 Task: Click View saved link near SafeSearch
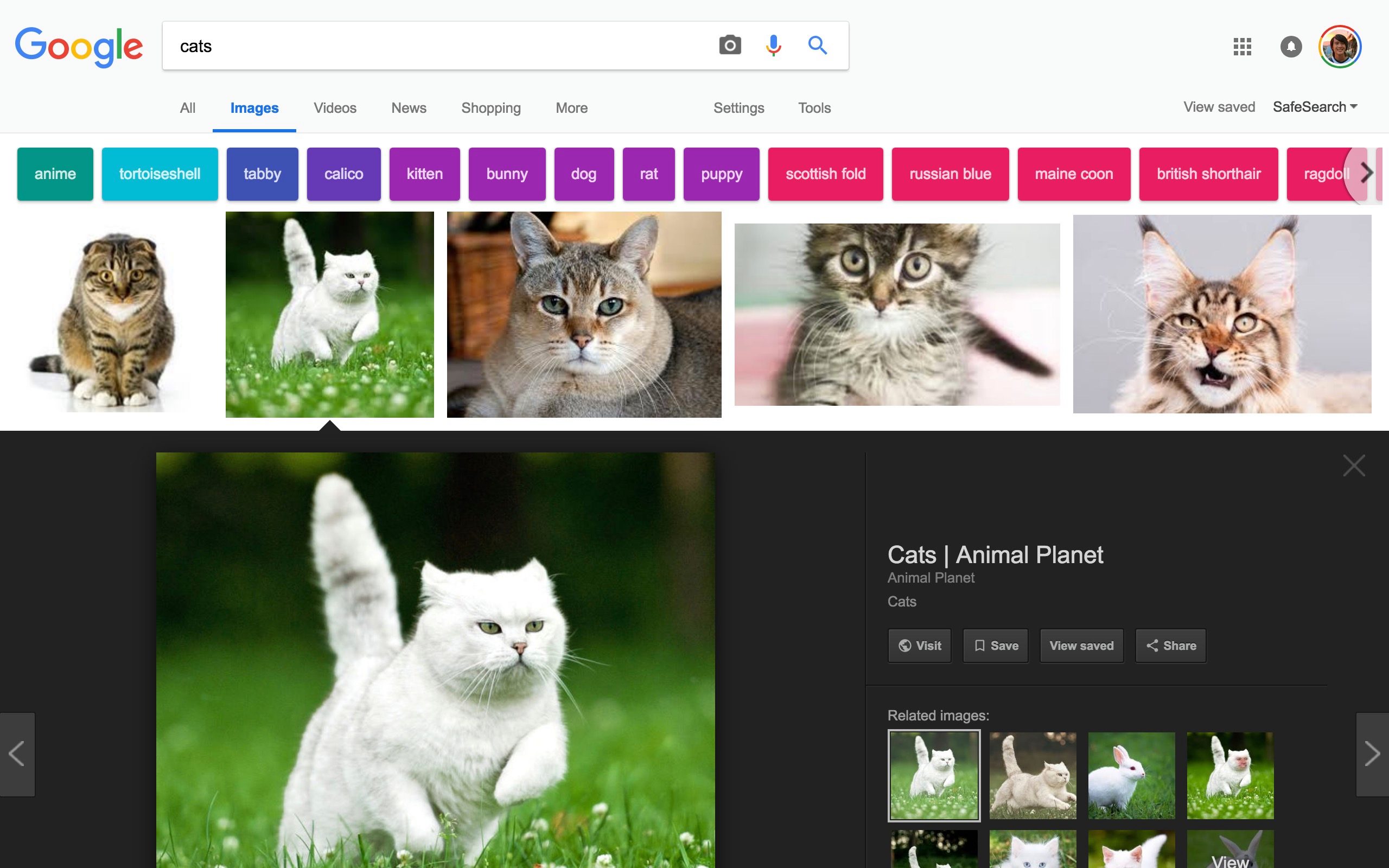(1219, 107)
